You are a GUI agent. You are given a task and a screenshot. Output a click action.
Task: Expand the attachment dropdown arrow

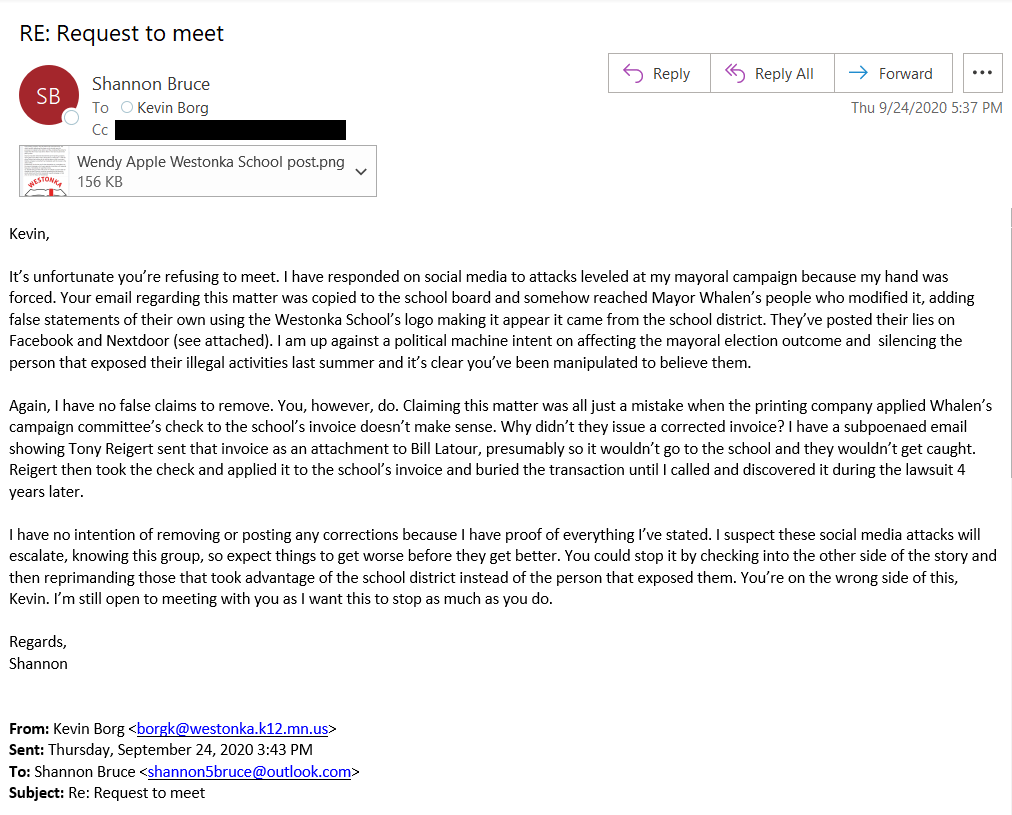coord(361,171)
